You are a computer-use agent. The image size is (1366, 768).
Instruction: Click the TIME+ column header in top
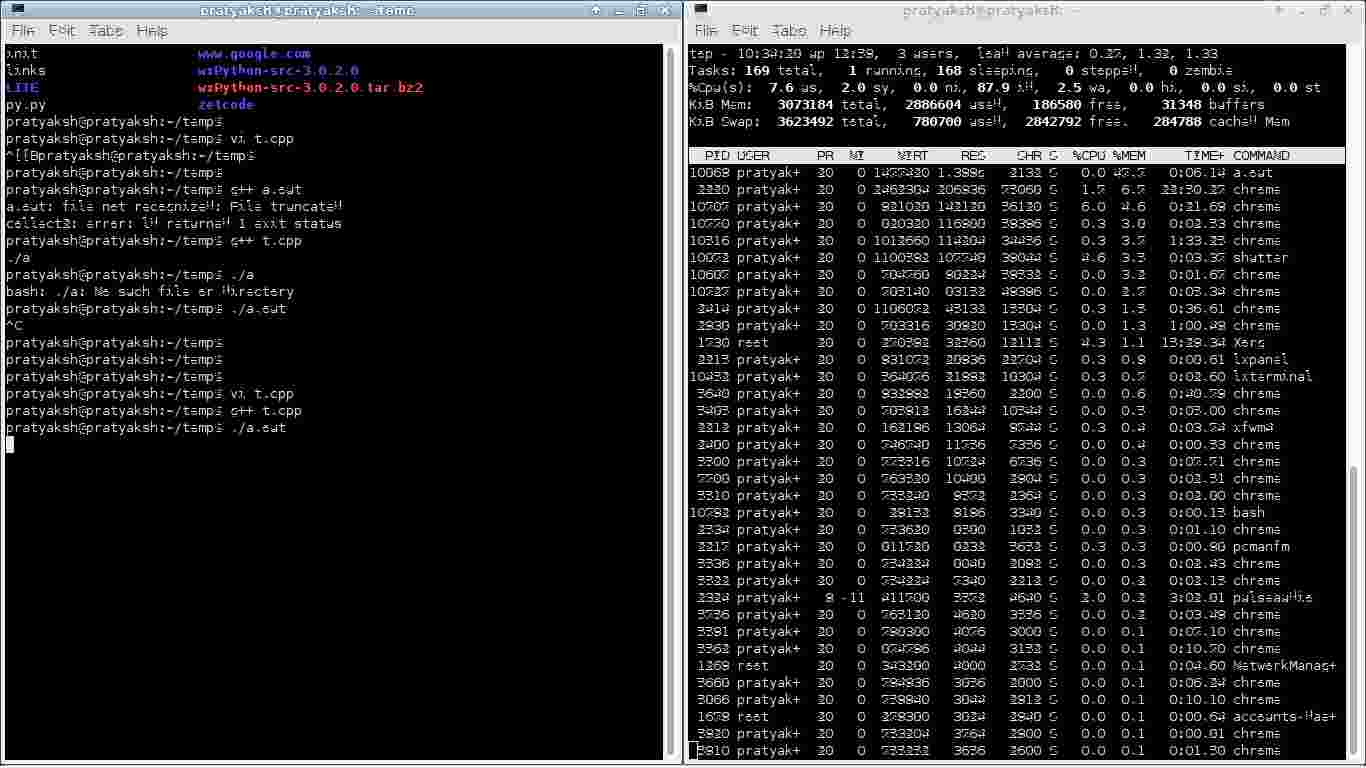1203,155
